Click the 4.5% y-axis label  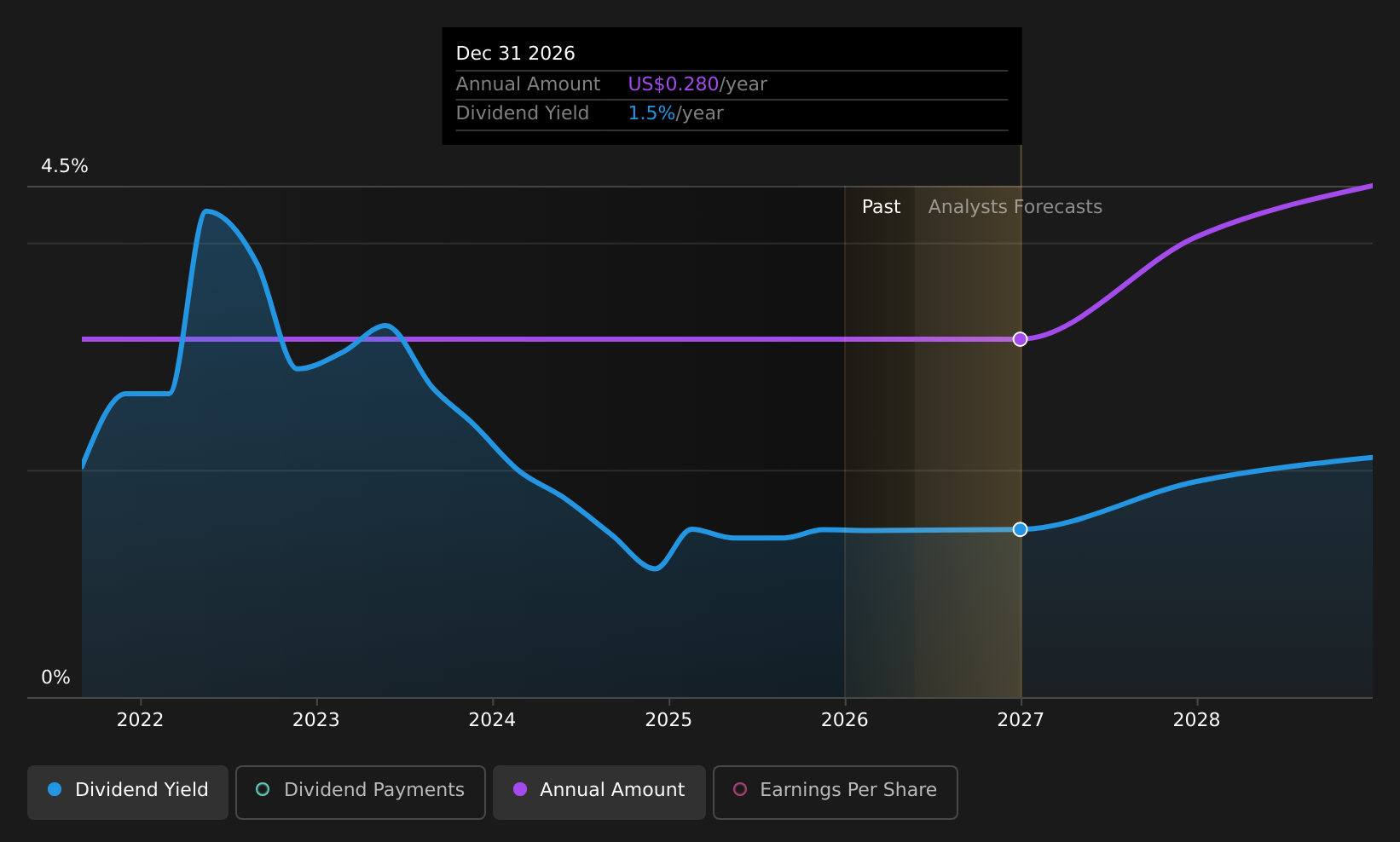click(65, 166)
